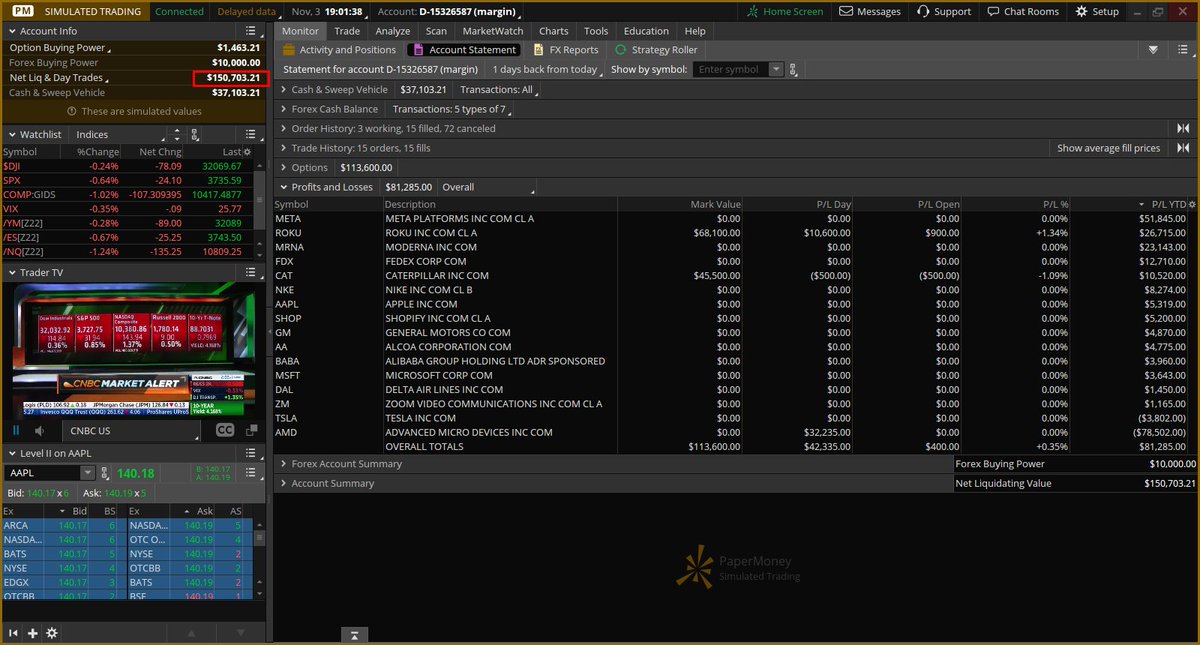This screenshot has height=645, width=1200.
Task: Collapse the left sidebar panel
Action: [x=14, y=633]
